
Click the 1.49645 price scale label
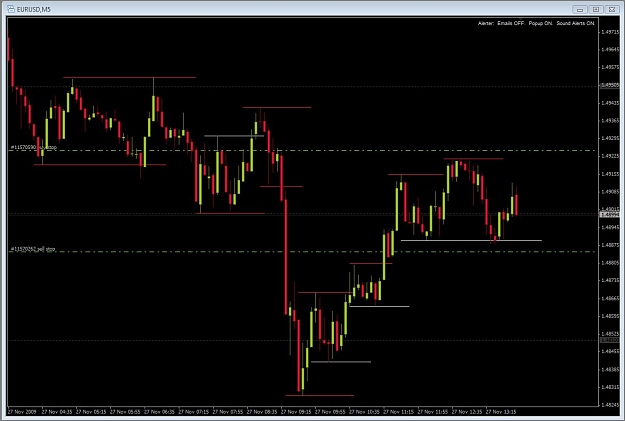click(x=610, y=50)
